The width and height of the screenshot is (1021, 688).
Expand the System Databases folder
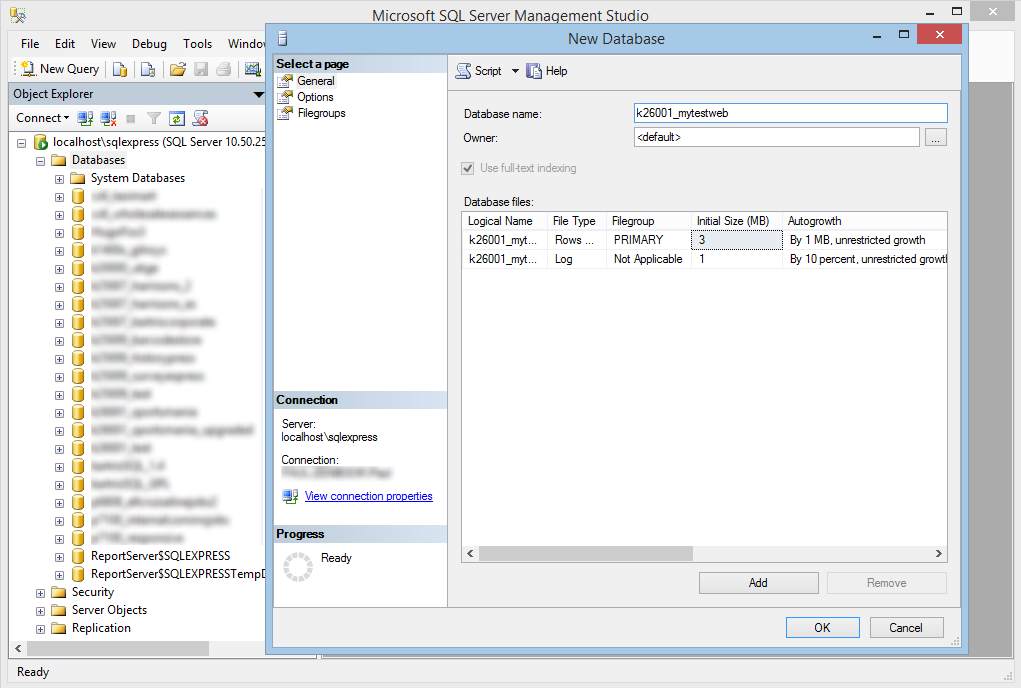coord(59,178)
